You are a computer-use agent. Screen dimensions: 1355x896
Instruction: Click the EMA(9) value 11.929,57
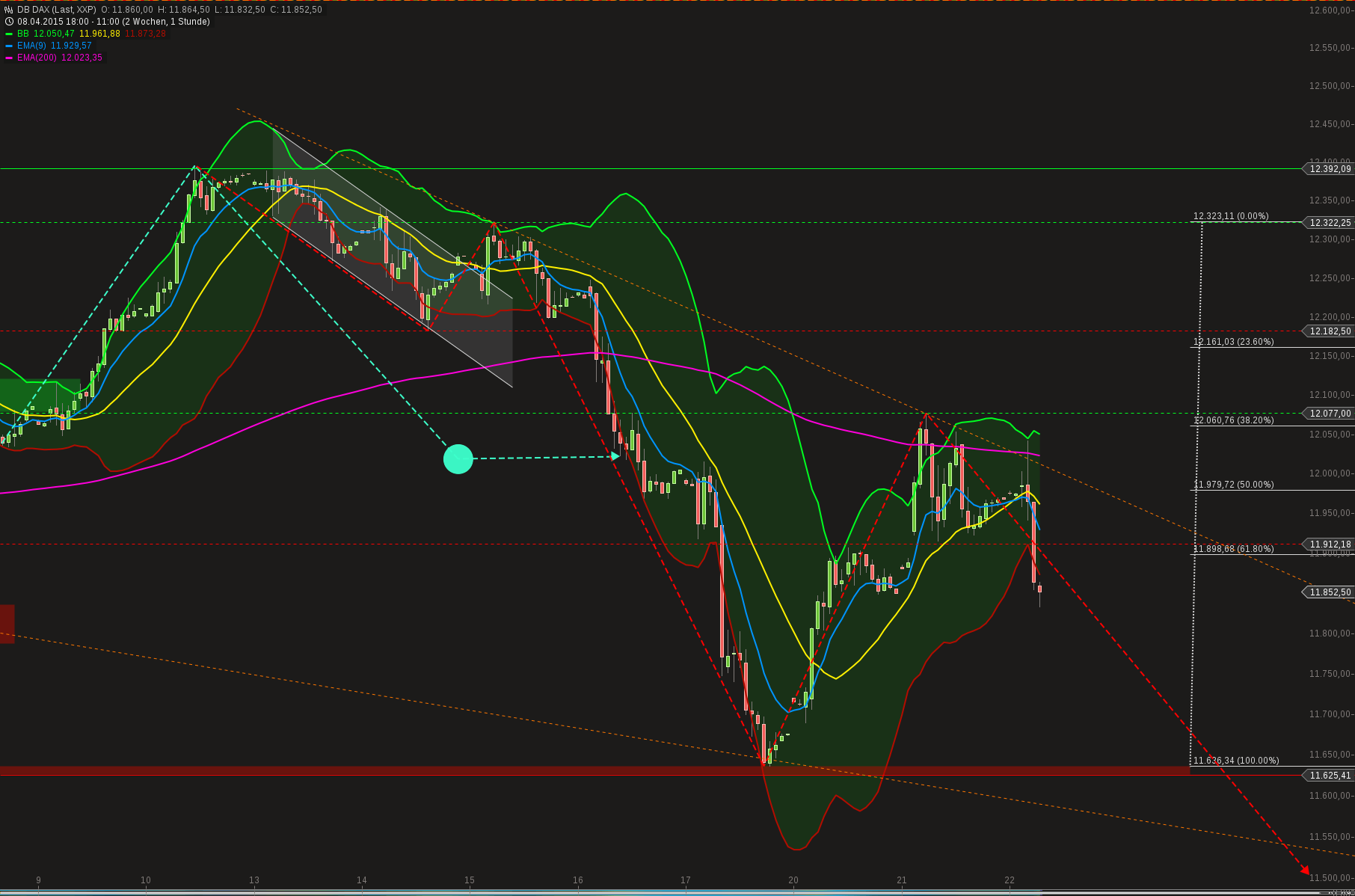(x=71, y=46)
